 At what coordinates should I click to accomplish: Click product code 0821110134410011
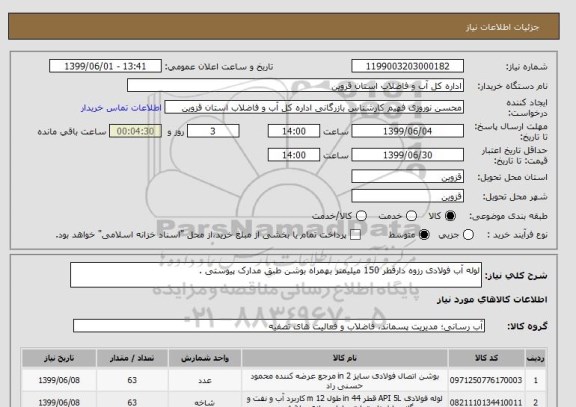point(486,403)
